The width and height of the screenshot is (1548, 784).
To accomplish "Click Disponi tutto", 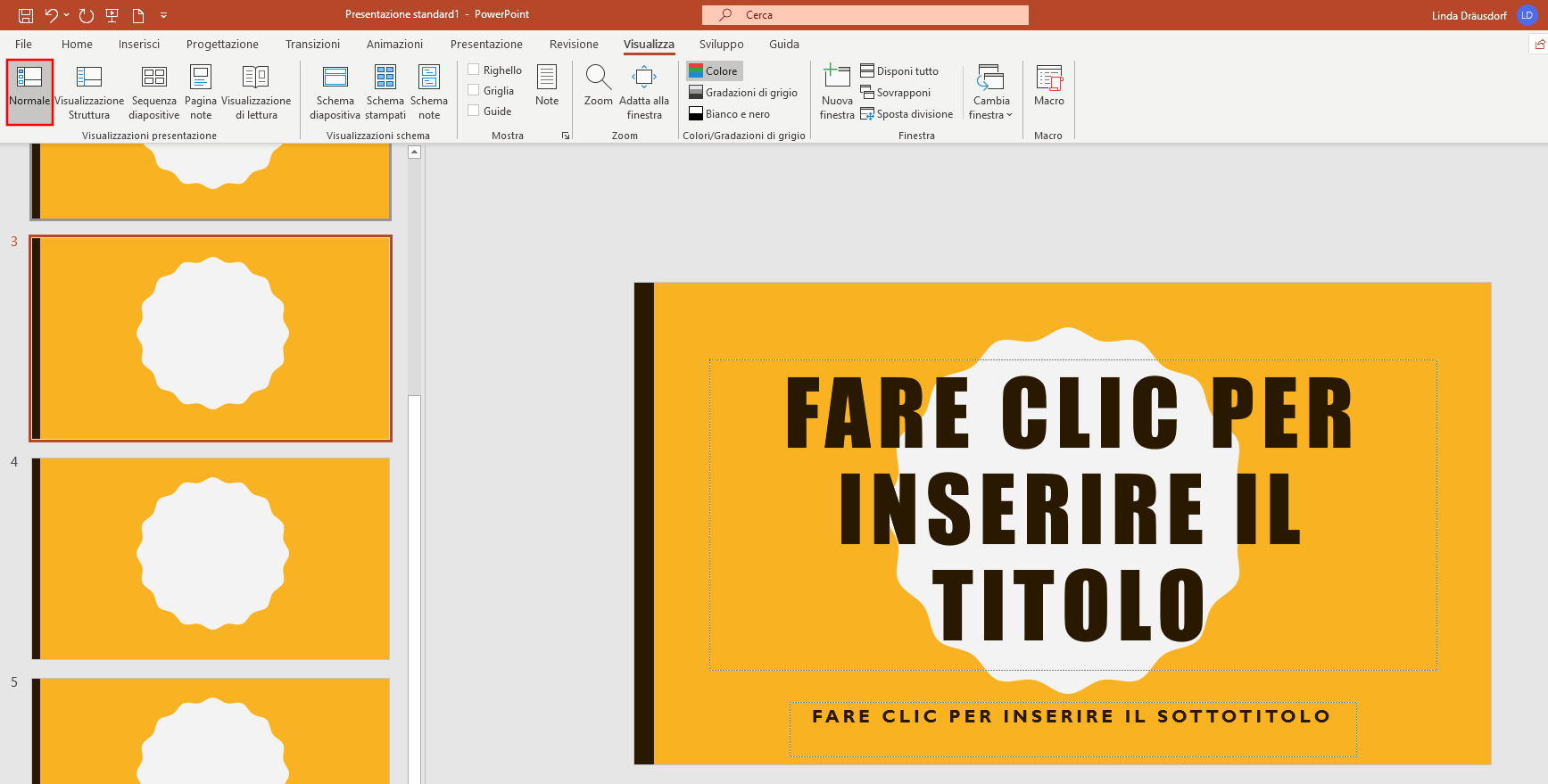I will pyautogui.click(x=899, y=71).
